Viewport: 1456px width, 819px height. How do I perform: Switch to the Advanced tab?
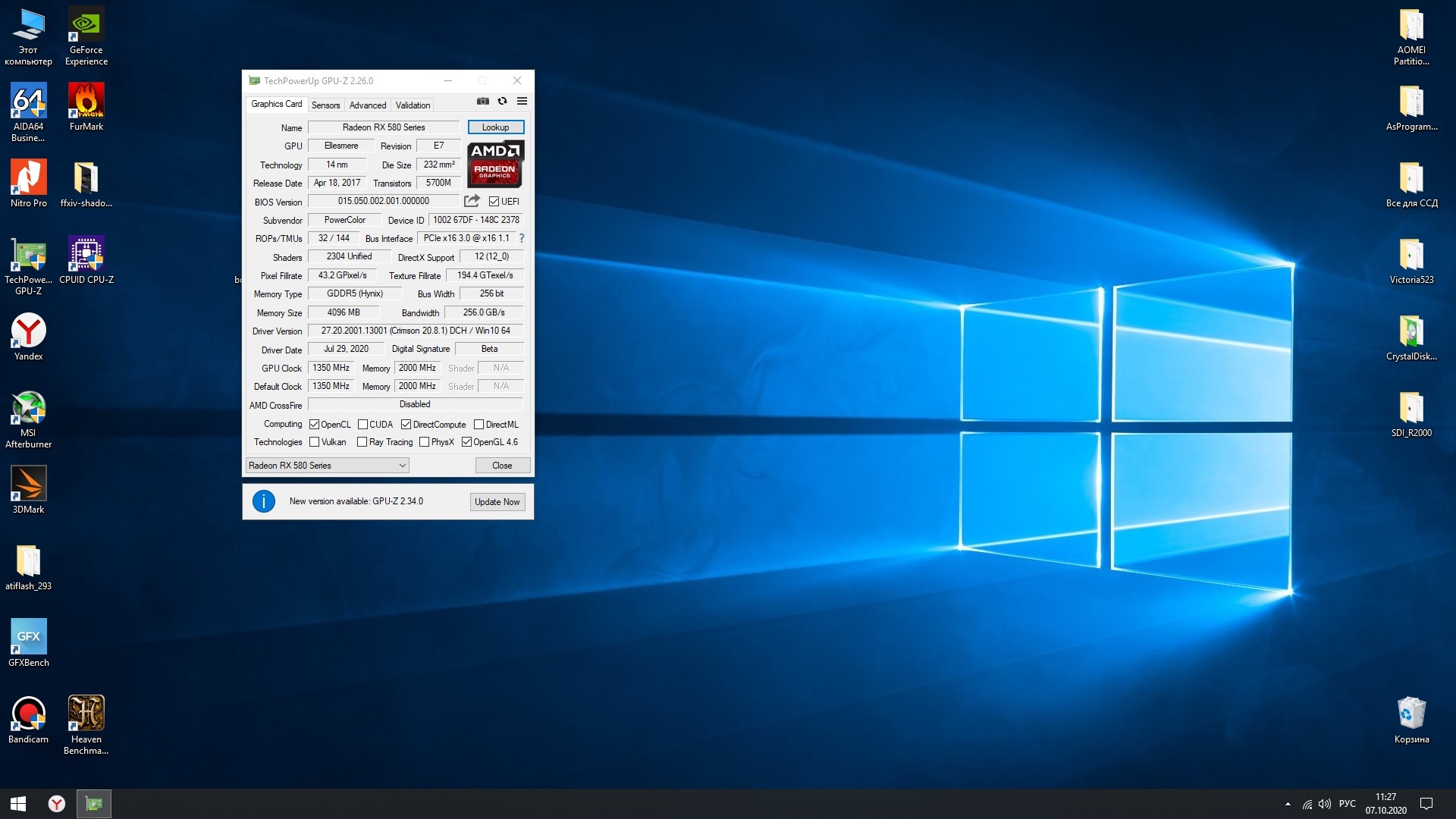pos(368,105)
